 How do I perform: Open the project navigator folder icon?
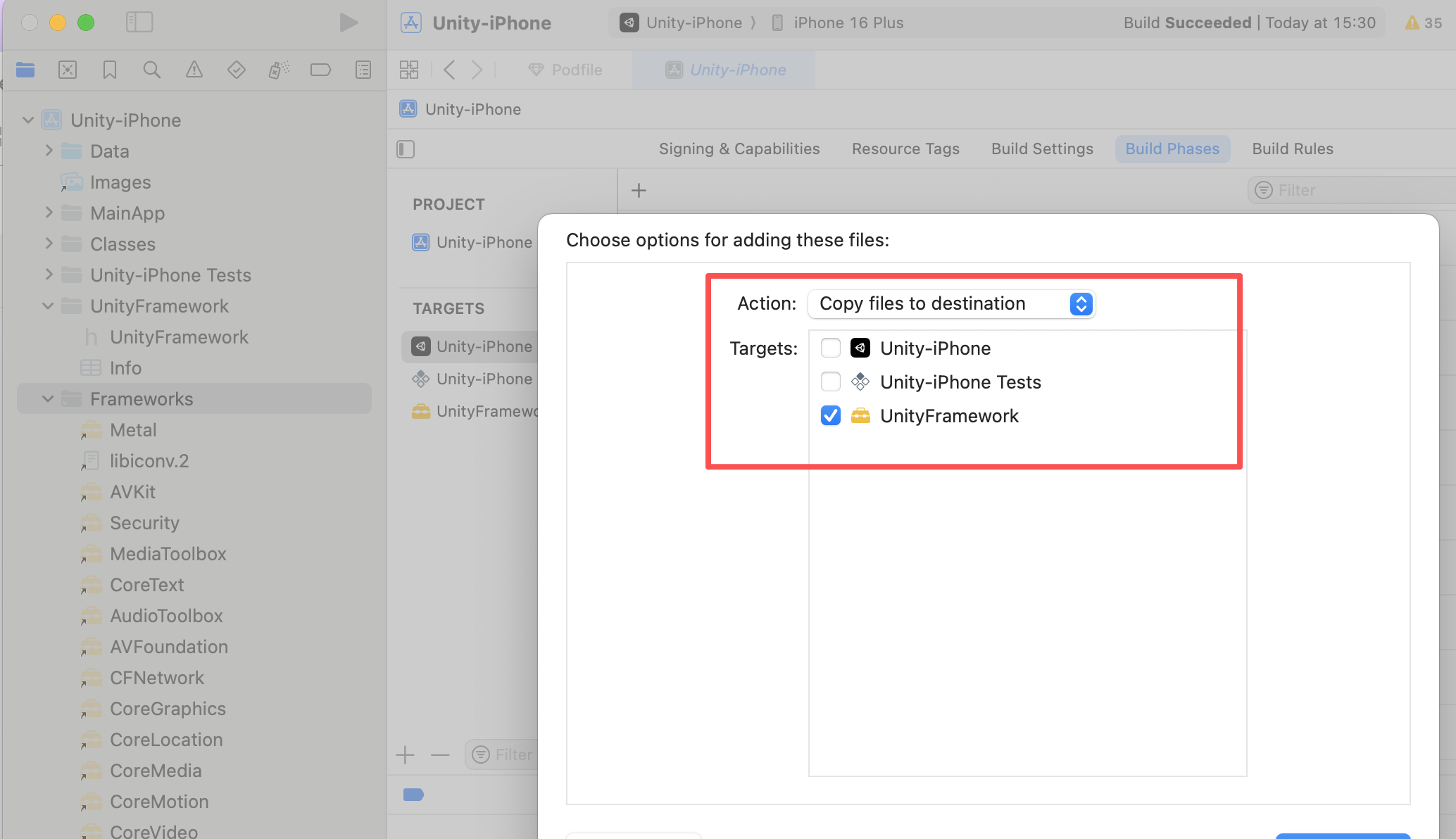[25, 70]
